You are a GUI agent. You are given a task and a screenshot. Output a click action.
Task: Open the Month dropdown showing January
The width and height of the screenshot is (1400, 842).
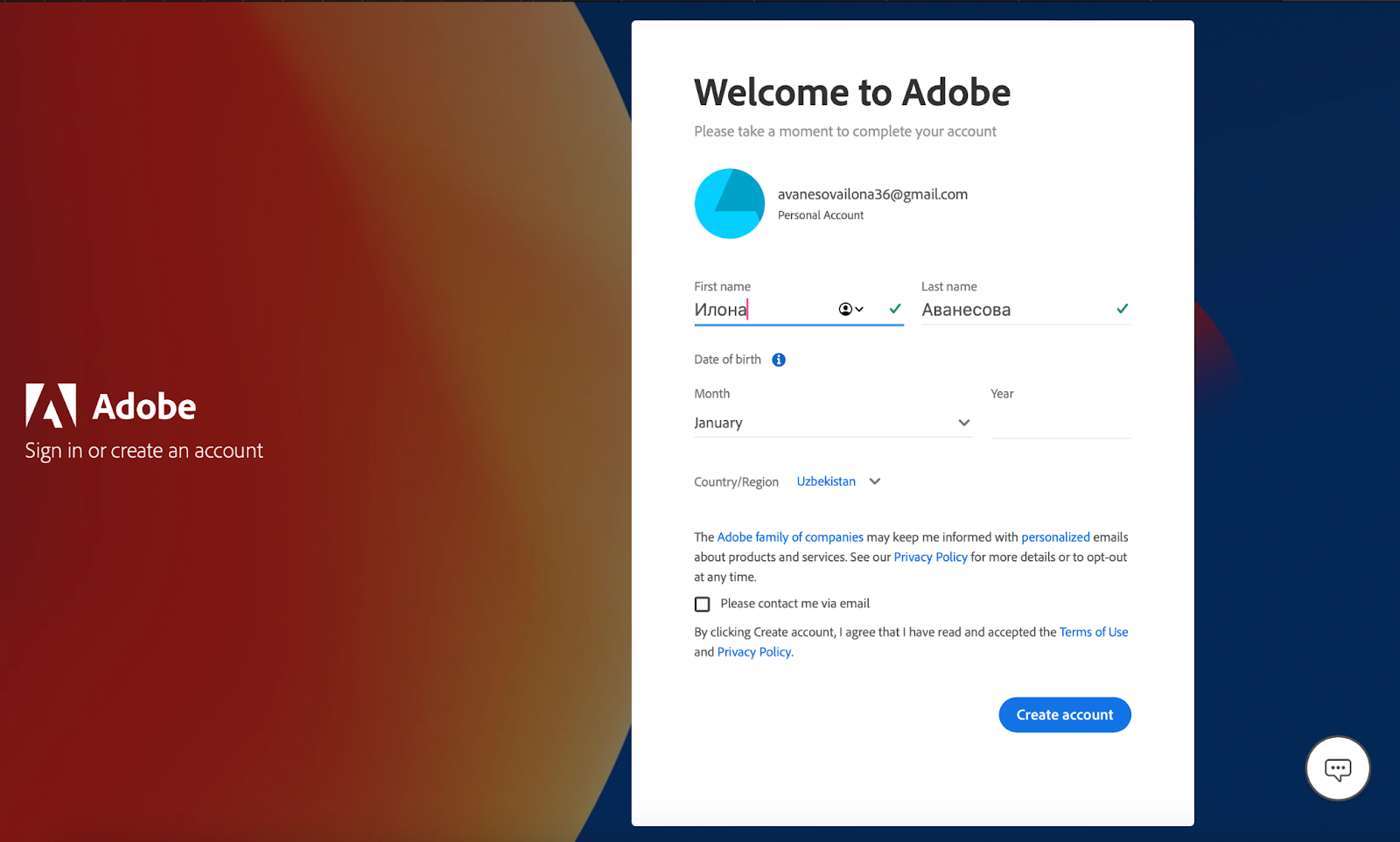[833, 423]
